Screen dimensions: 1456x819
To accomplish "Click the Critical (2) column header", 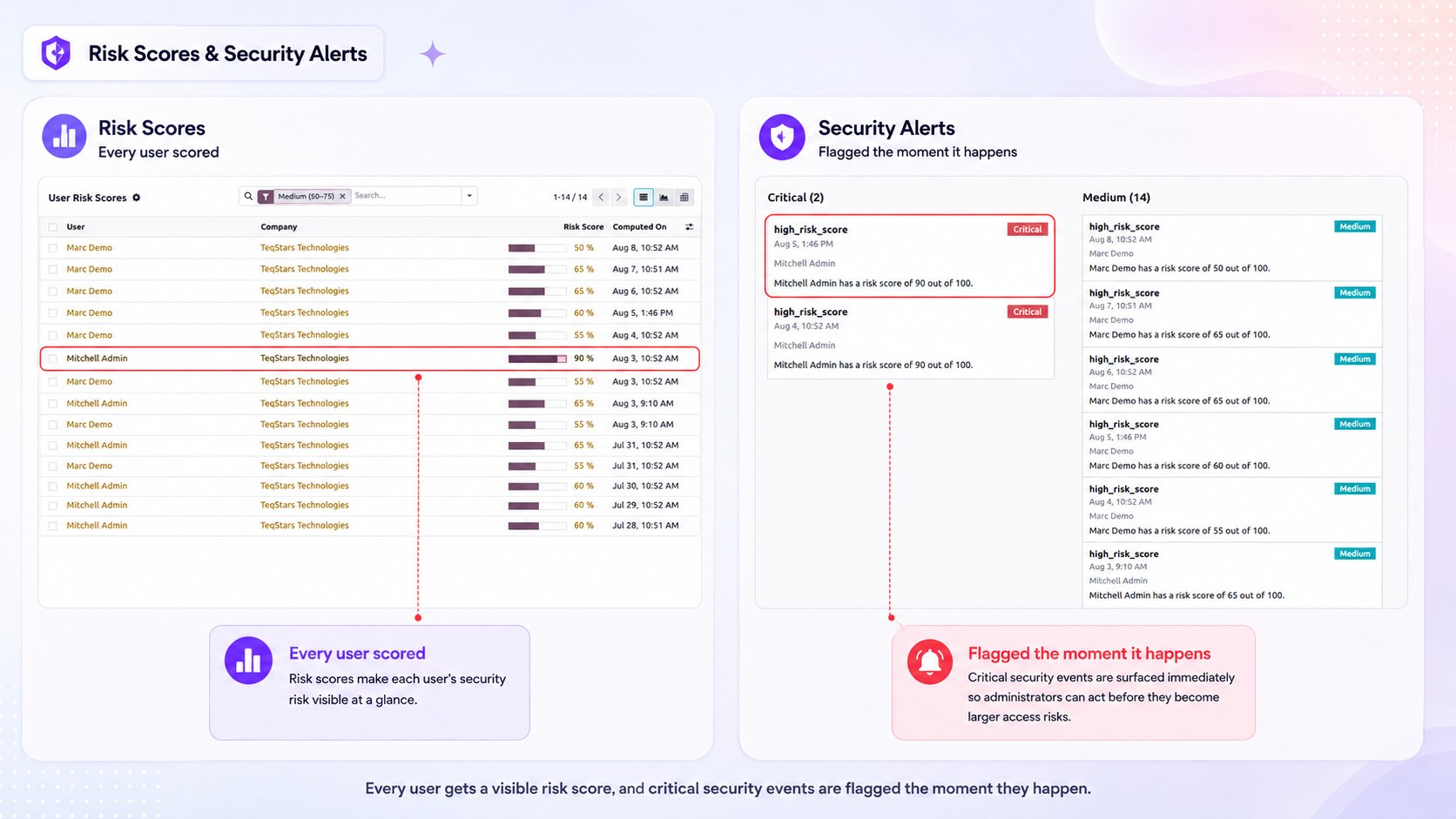I will coord(795,198).
